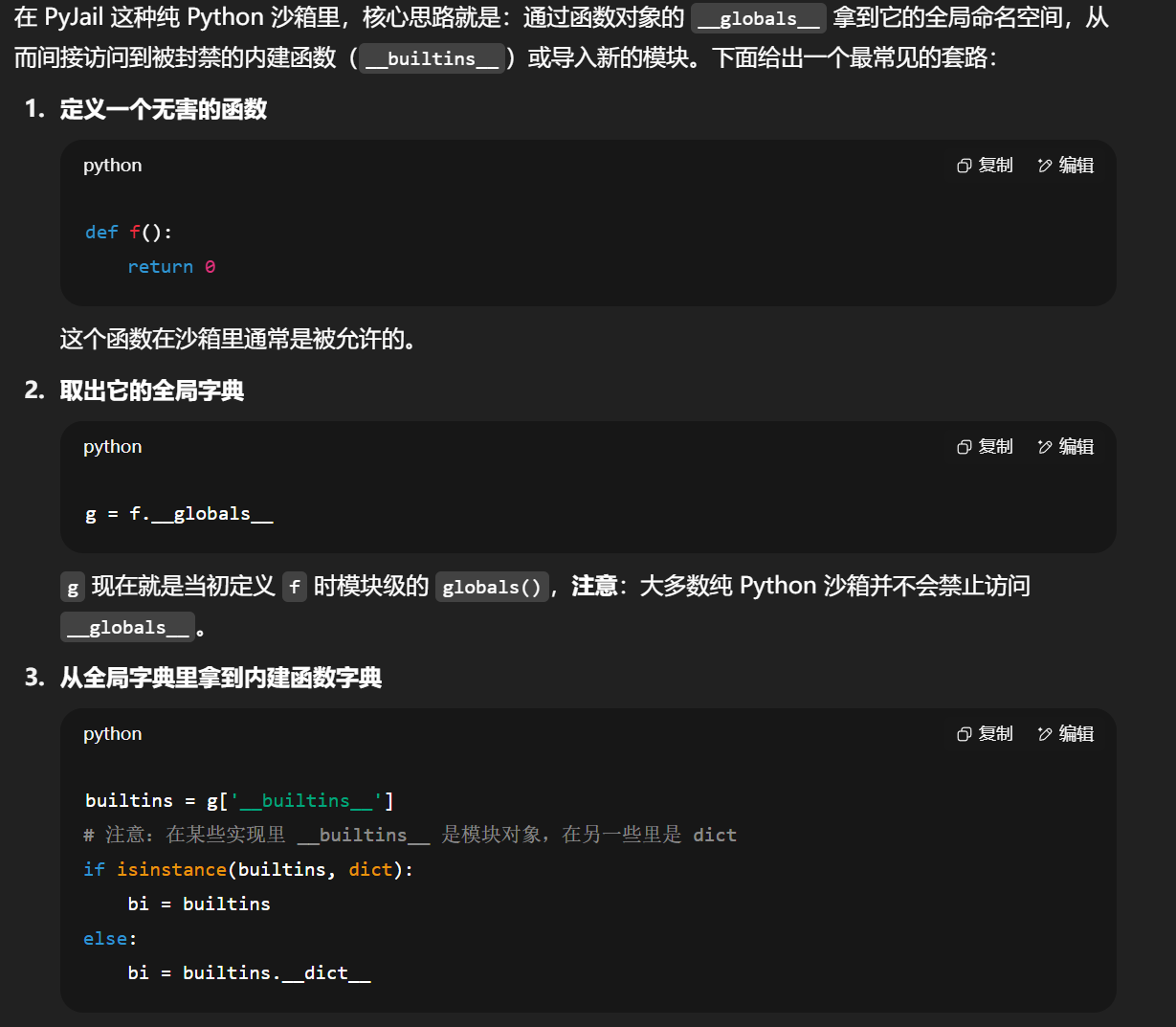The image size is (1176, 1027).
Task: Click inline code 'g' before 现在就是
Action: (73, 587)
